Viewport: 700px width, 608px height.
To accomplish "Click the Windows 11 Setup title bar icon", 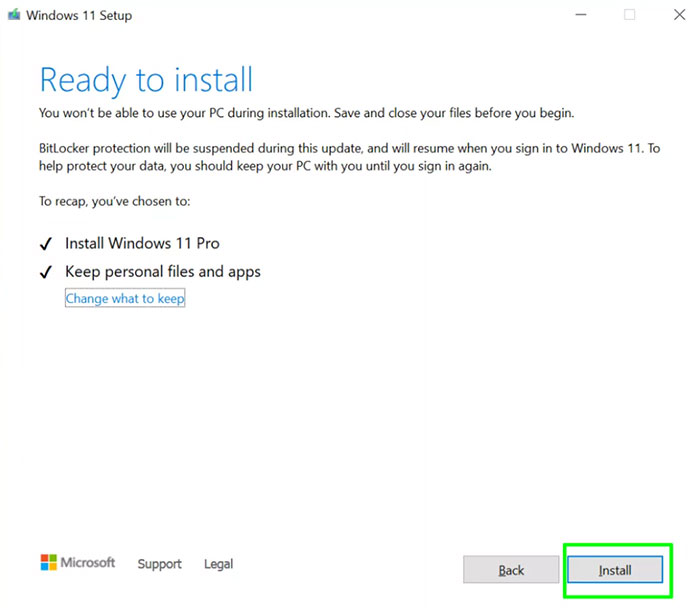I will pyautogui.click(x=14, y=15).
